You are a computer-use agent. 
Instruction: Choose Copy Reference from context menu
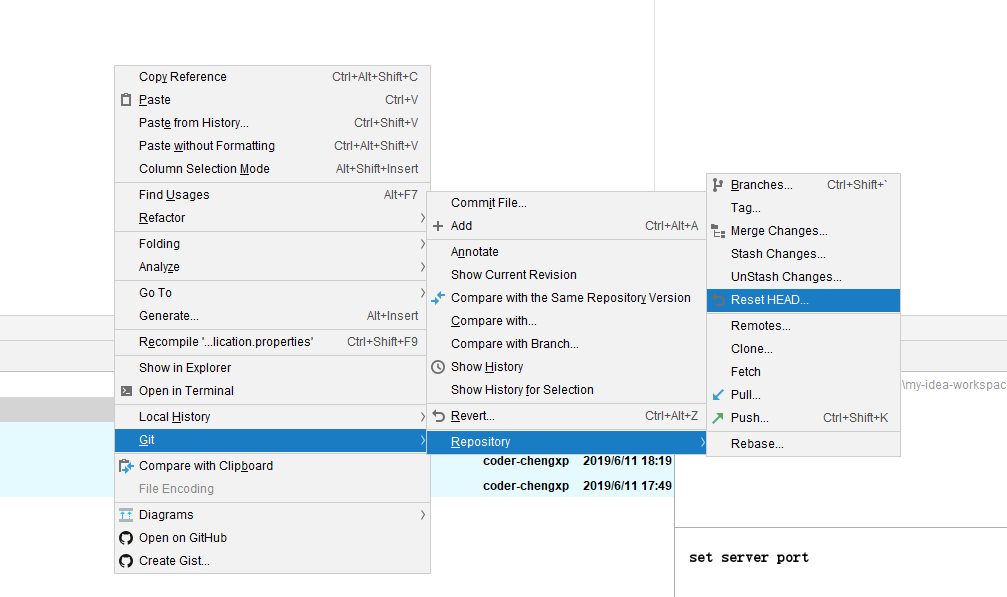(272, 77)
